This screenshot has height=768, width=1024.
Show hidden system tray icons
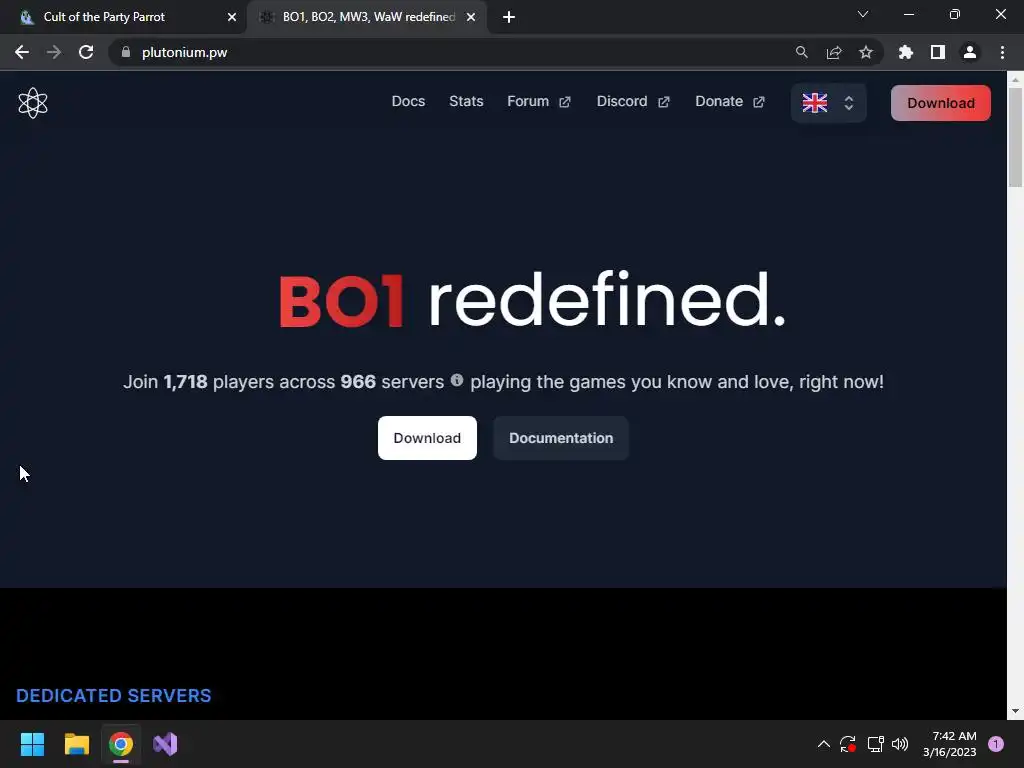click(x=824, y=744)
